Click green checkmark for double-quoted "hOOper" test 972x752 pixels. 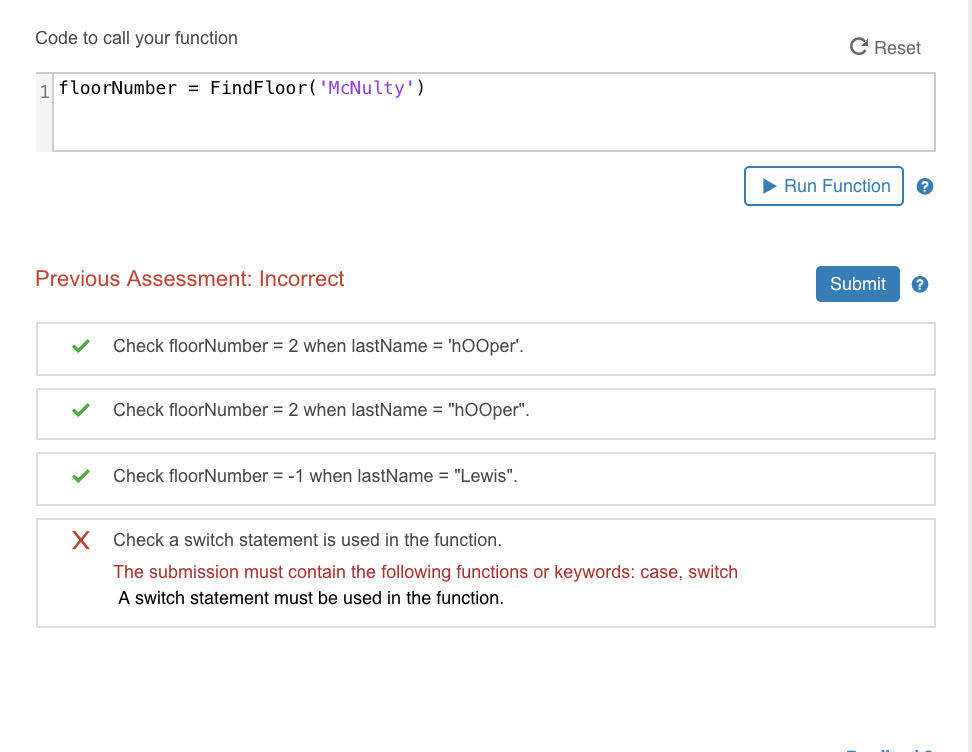(x=82, y=410)
